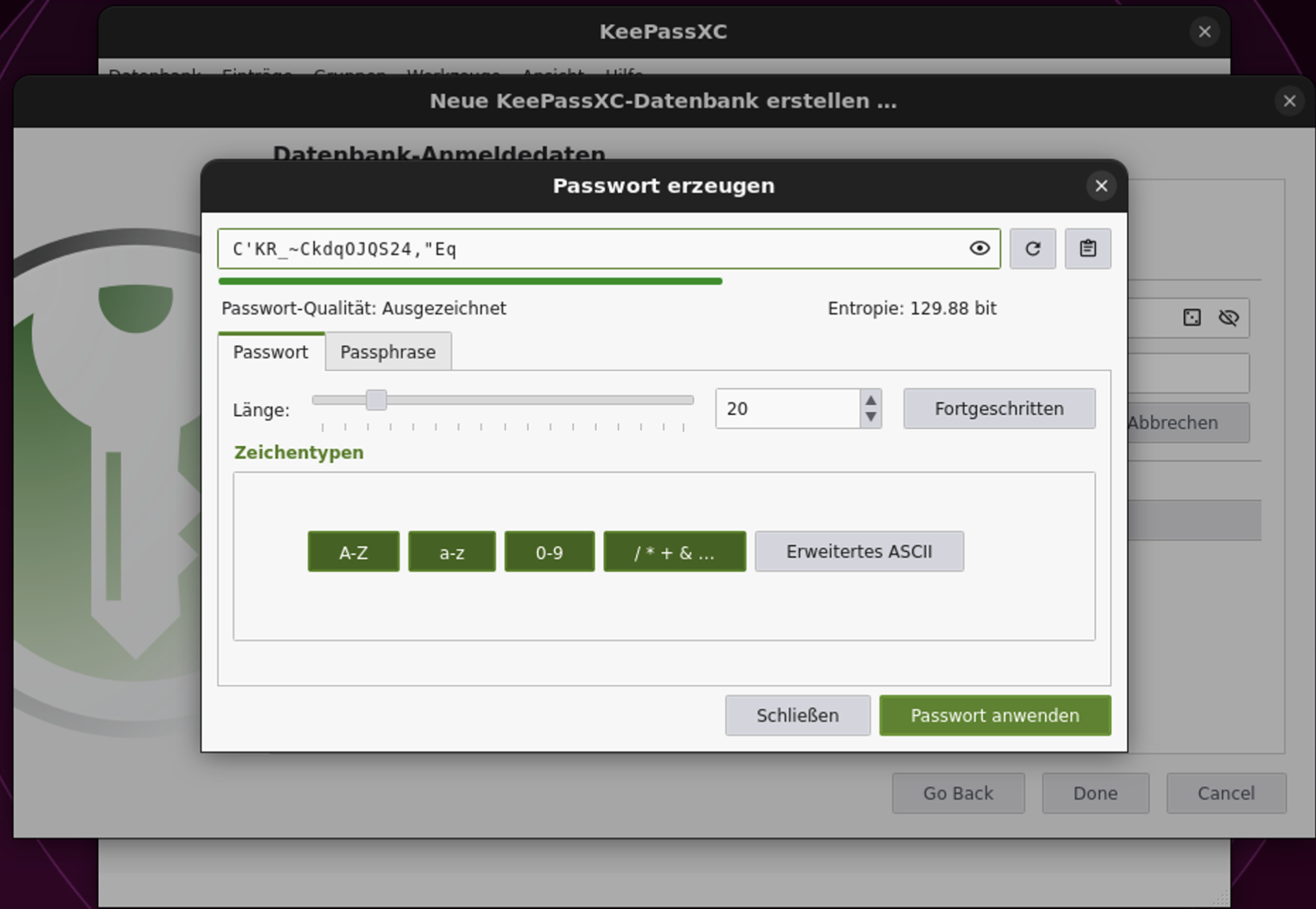Click the crossed-out eye icon behind dialog
Screen dimensions: 1316x909
1228,317
